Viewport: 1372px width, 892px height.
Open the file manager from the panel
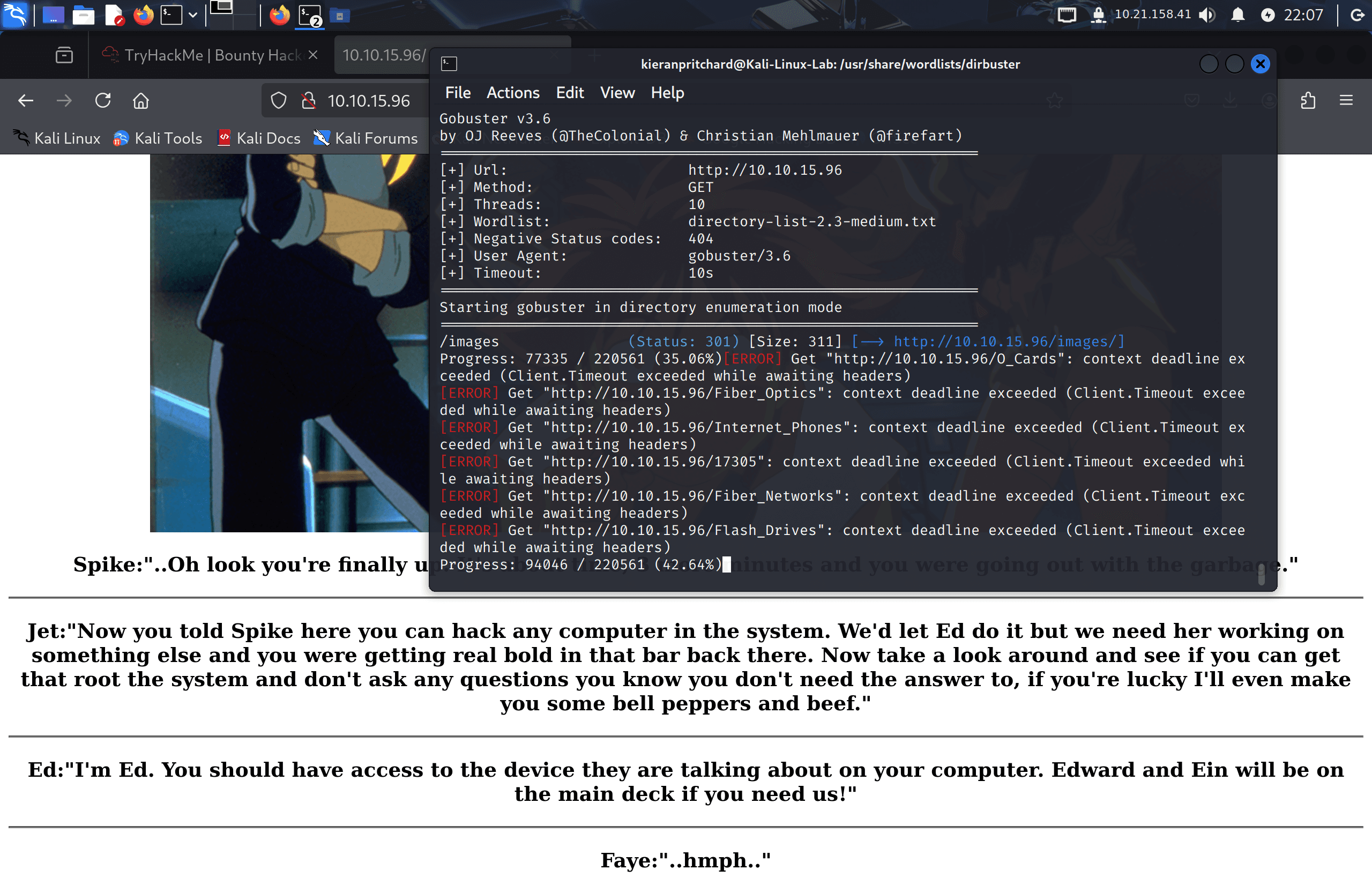83,15
